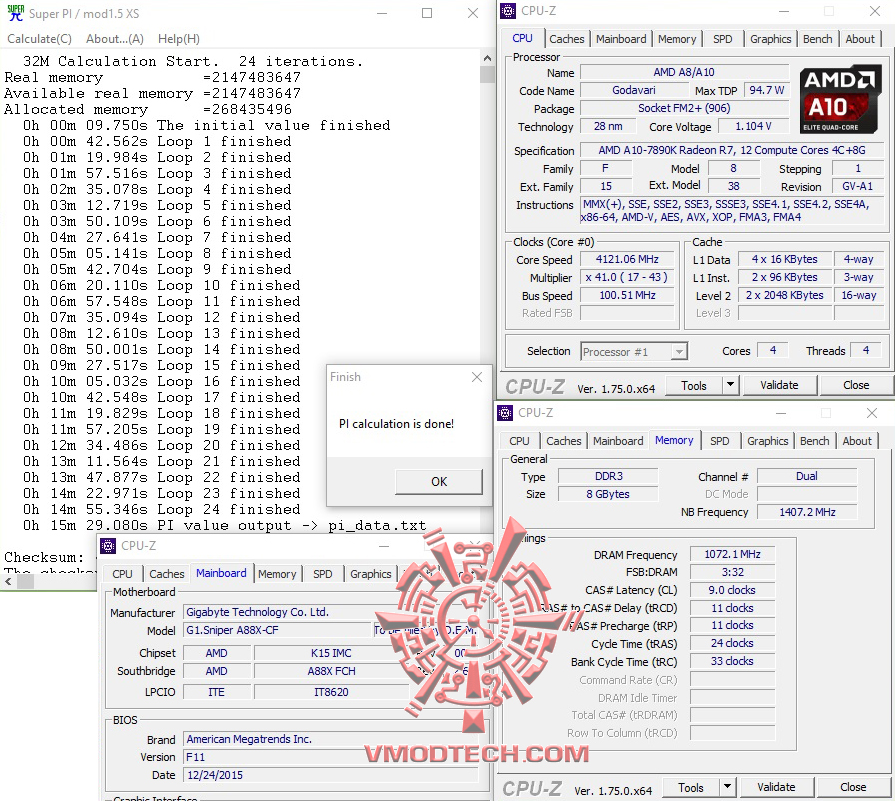
Task: Click Tools button in top CPU-Z window
Action: (694, 385)
